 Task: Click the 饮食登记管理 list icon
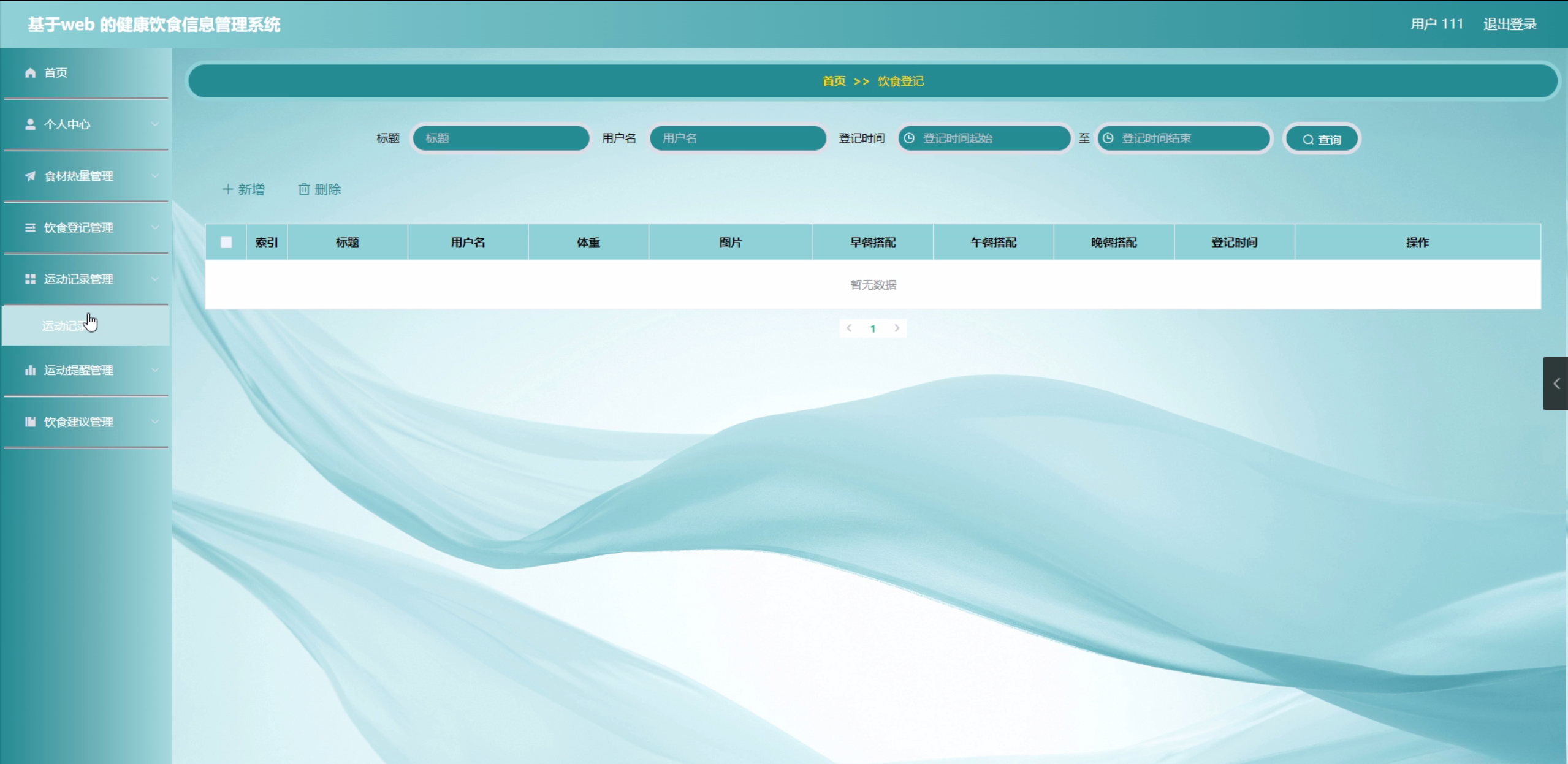pos(29,227)
